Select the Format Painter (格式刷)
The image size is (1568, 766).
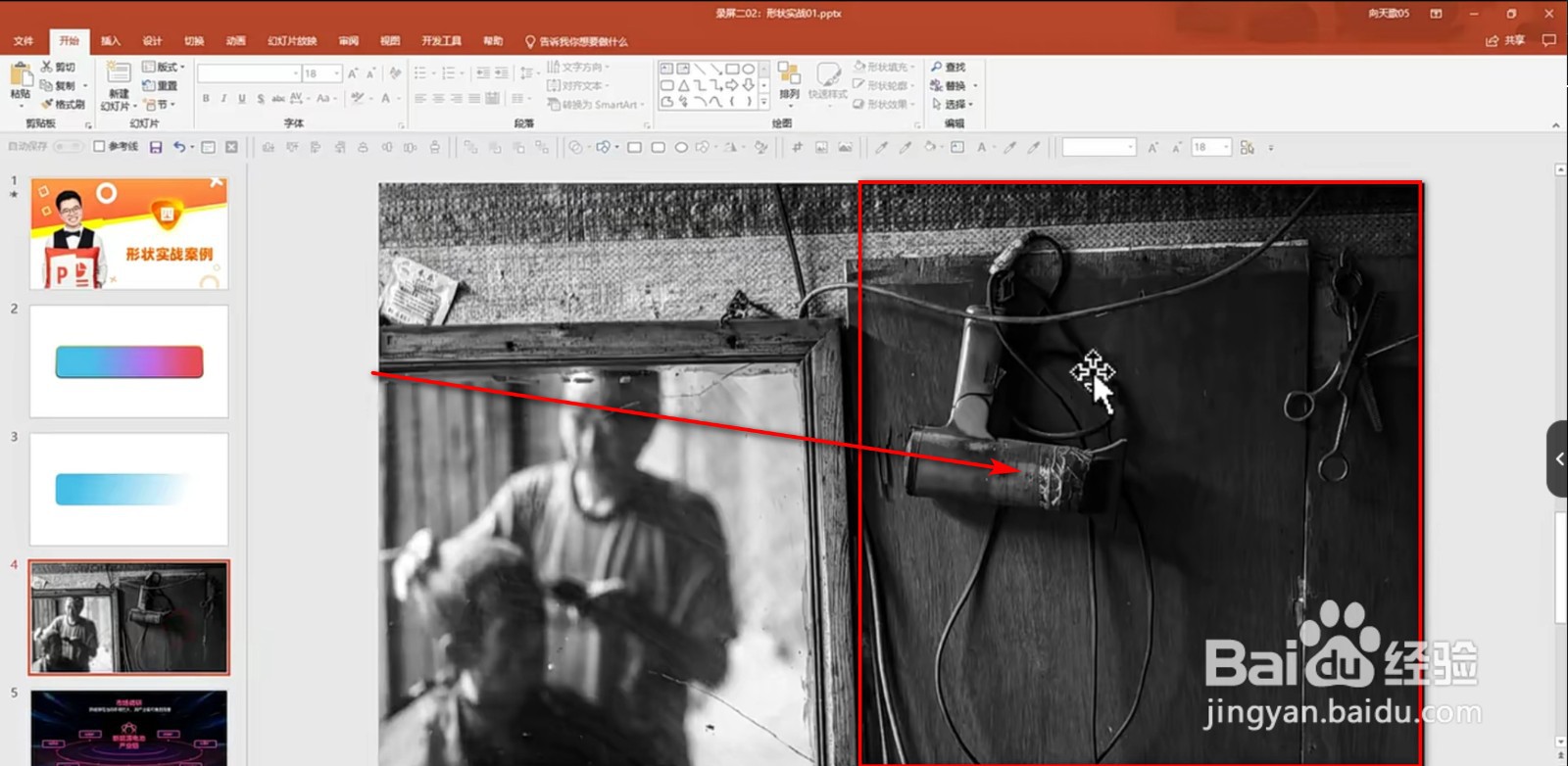click(63, 104)
